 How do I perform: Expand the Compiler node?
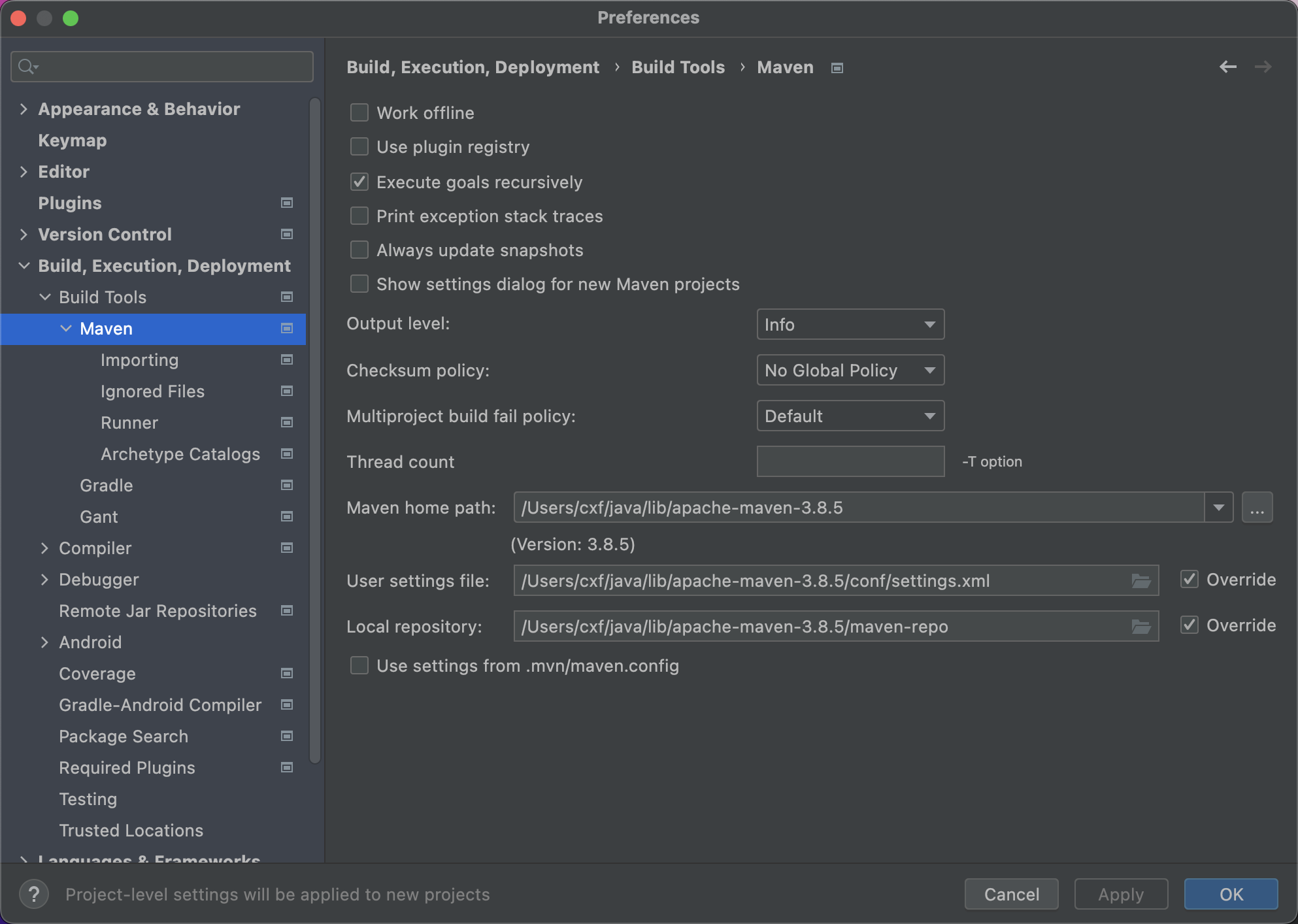(44, 548)
